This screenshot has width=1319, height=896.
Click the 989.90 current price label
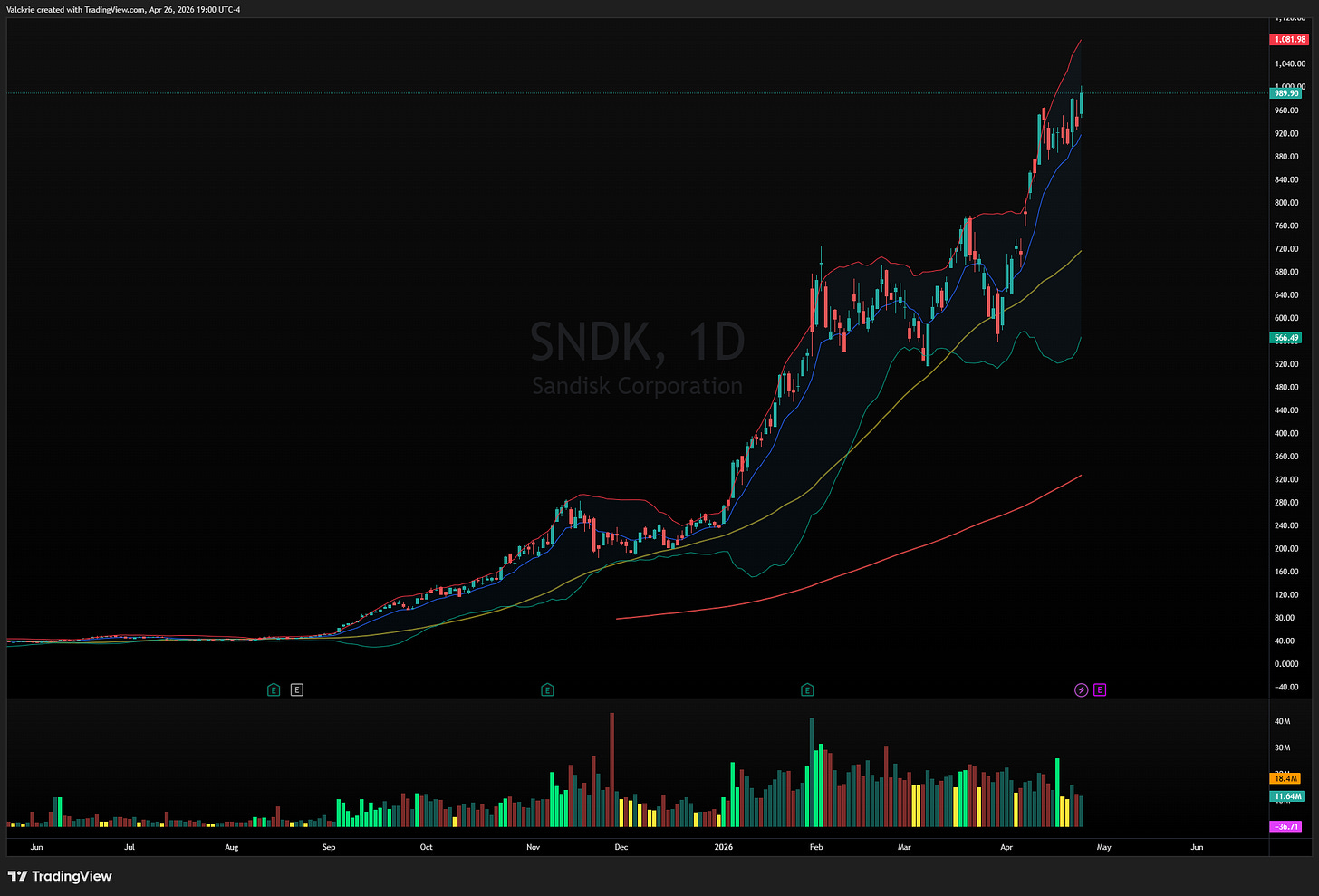pyautogui.click(x=1286, y=93)
